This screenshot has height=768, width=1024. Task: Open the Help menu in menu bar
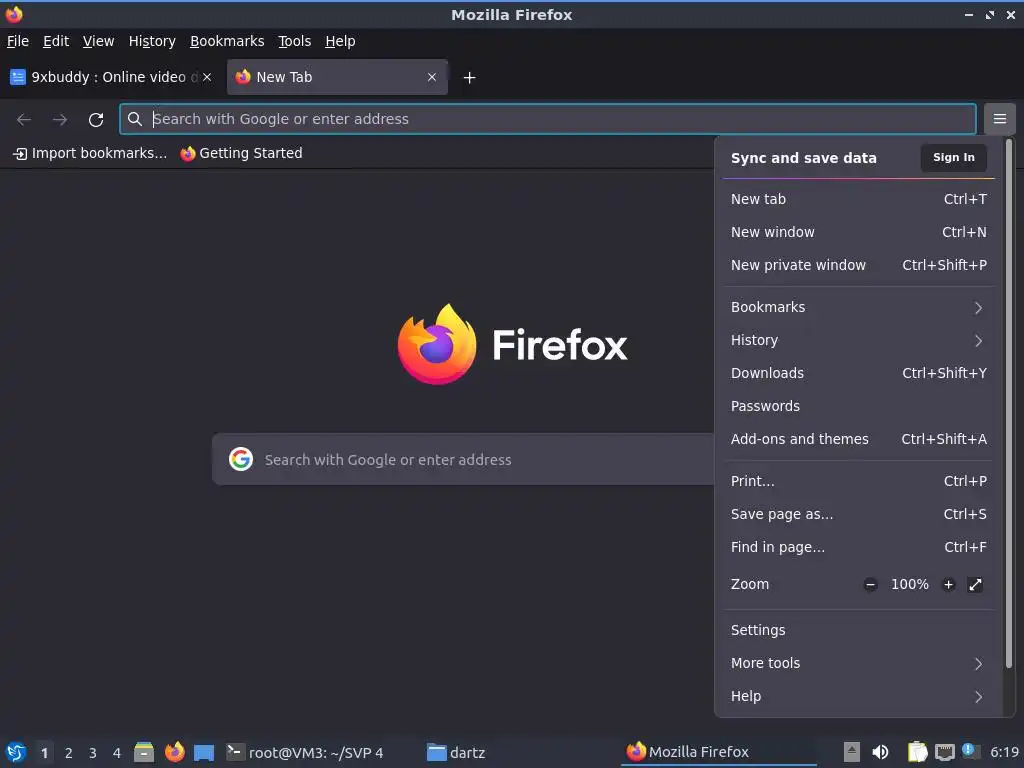340,41
